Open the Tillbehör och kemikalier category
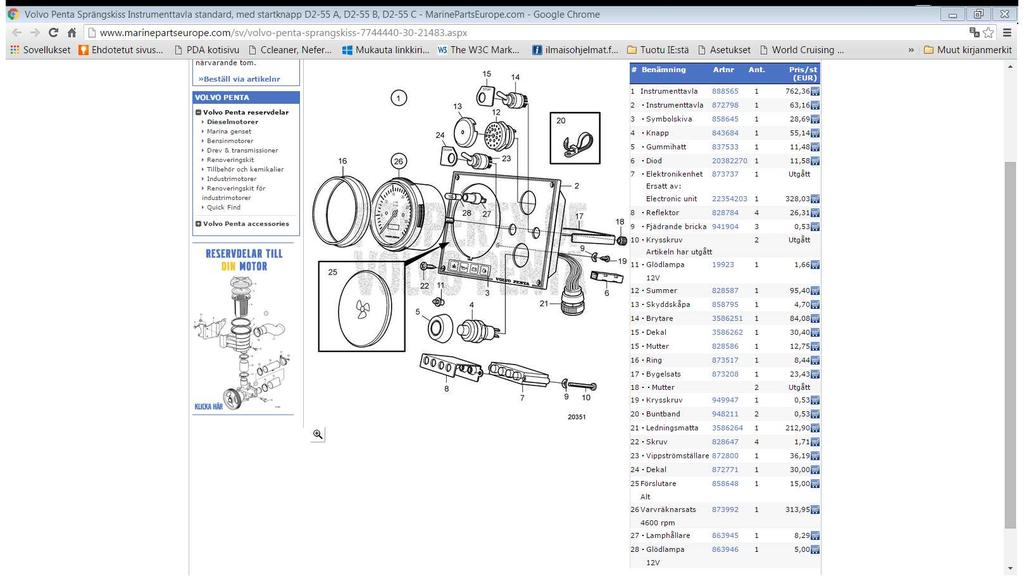 pos(246,169)
